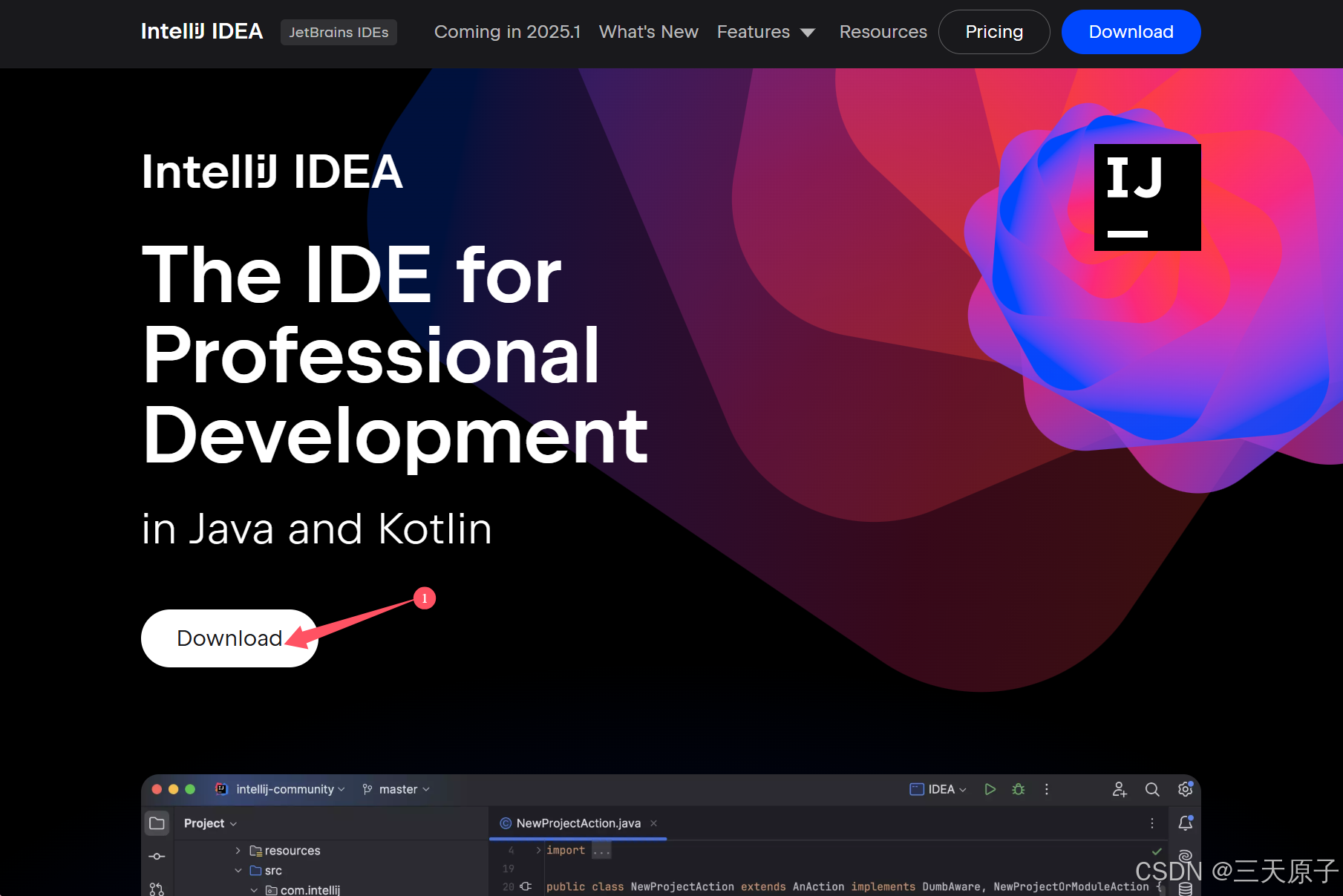This screenshot has width=1343, height=896.
Task: Collapse the src folder chevron
Action: 238,871
